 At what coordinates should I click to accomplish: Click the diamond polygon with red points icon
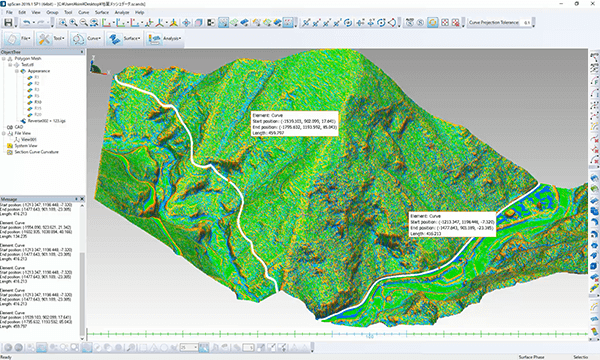[392, 23]
